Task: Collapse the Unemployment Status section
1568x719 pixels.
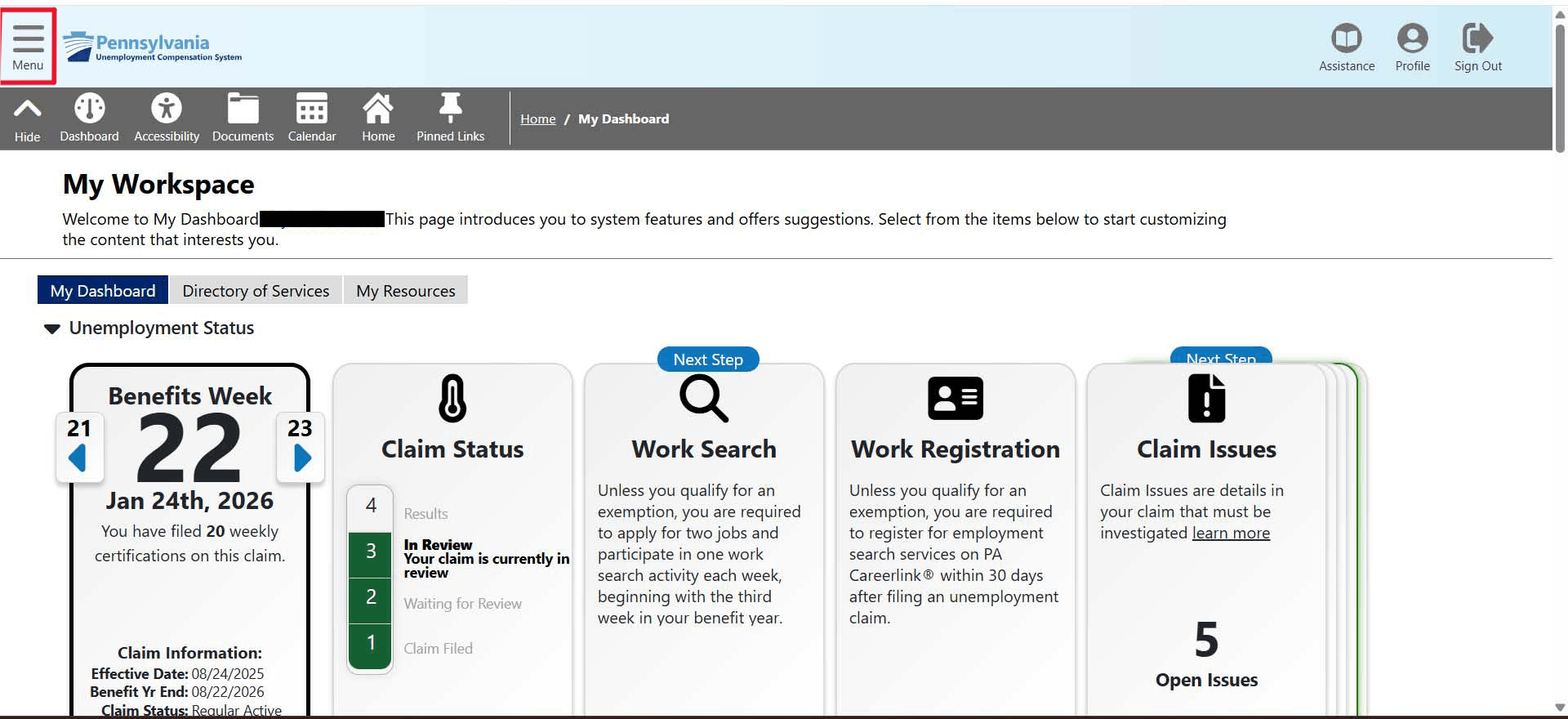Action: pyautogui.click(x=52, y=328)
